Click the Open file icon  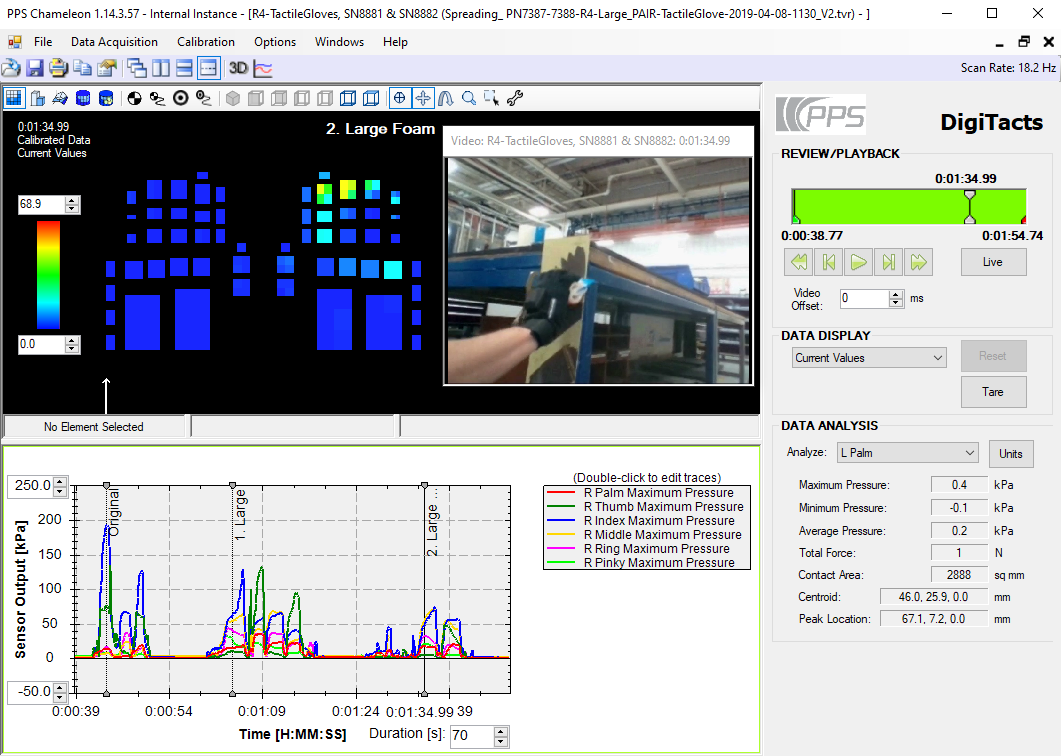point(11,68)
